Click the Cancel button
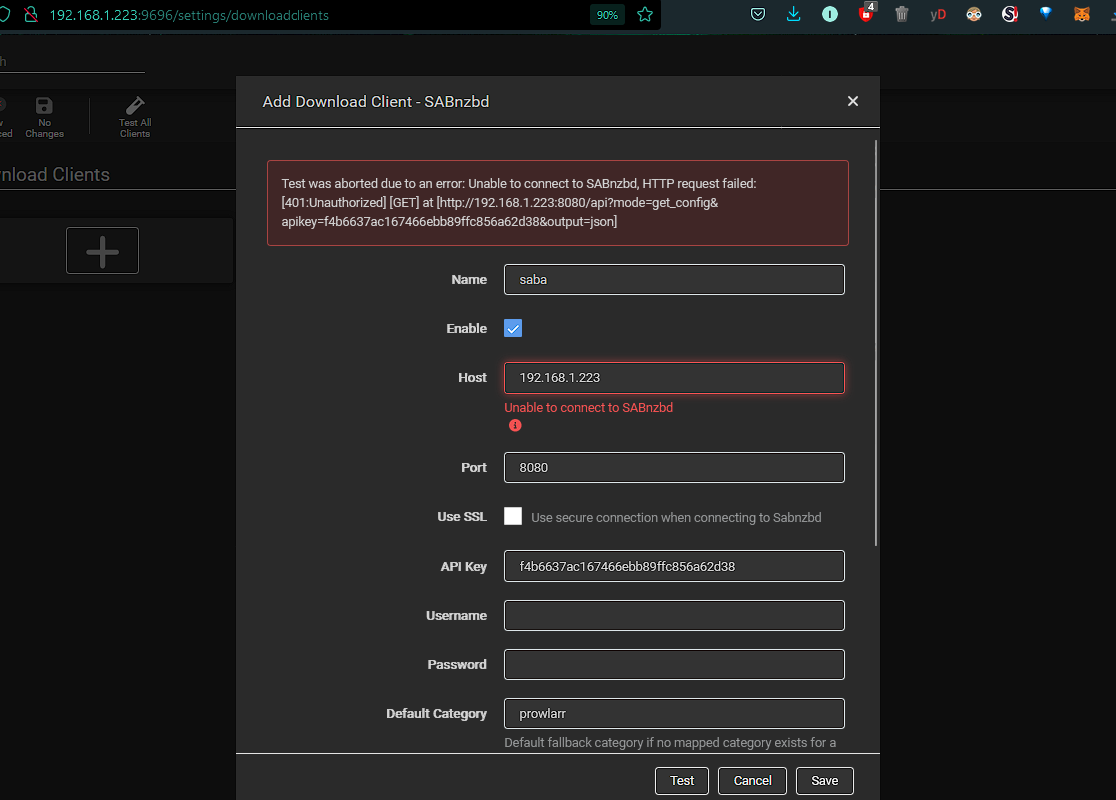1116x800 pixels. click(x=752, y=781)
